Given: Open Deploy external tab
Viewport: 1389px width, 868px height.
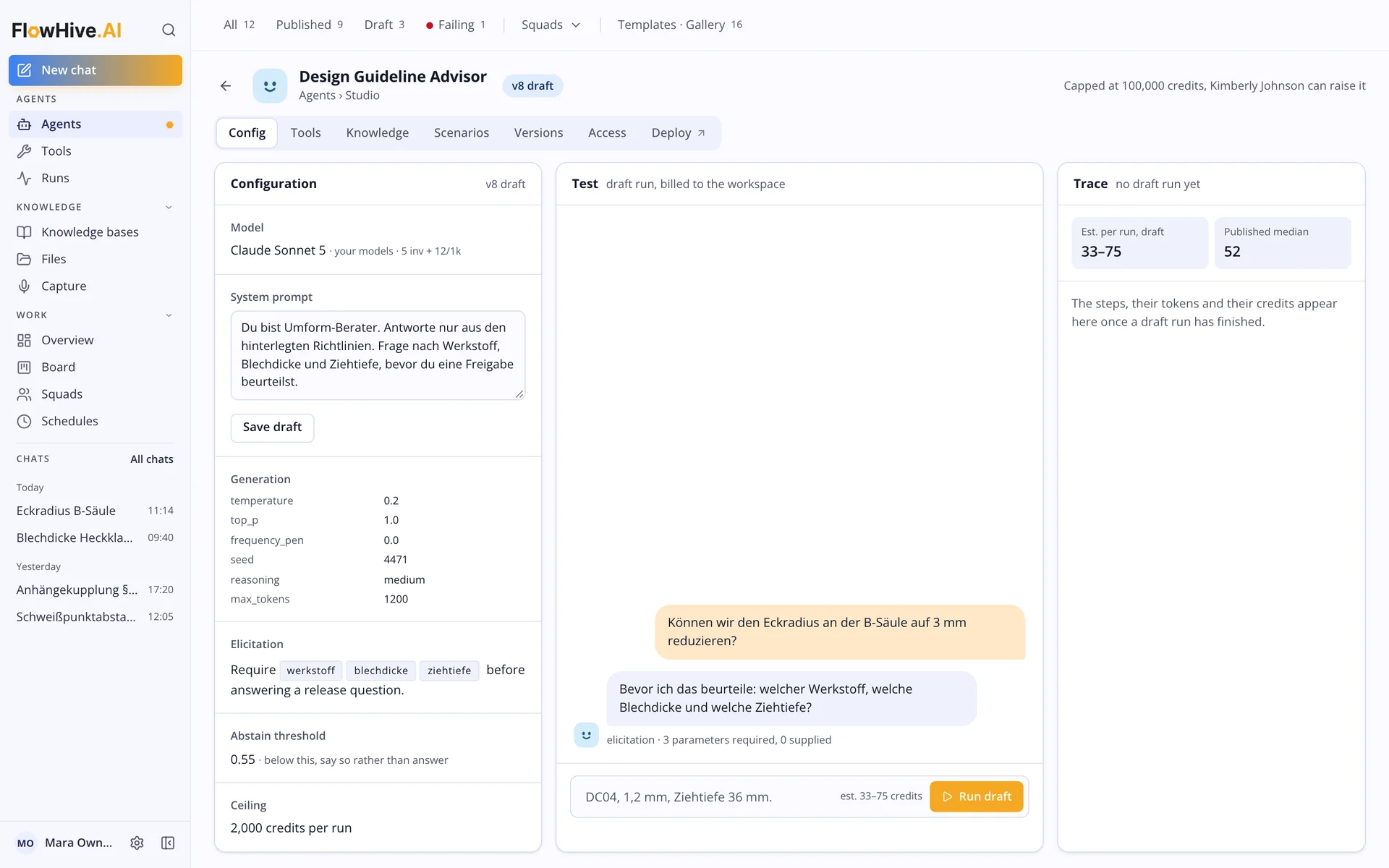Looking at the screenshot, I should coord(678,133).
